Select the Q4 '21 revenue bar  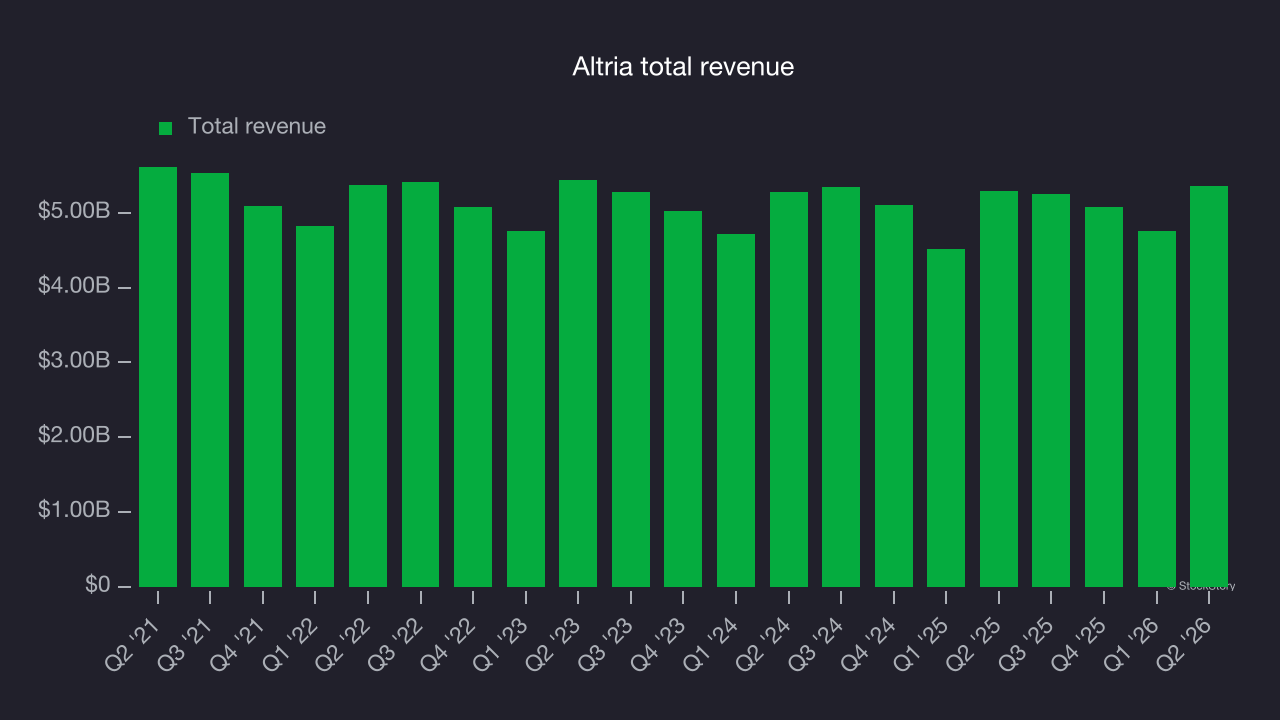263,396
